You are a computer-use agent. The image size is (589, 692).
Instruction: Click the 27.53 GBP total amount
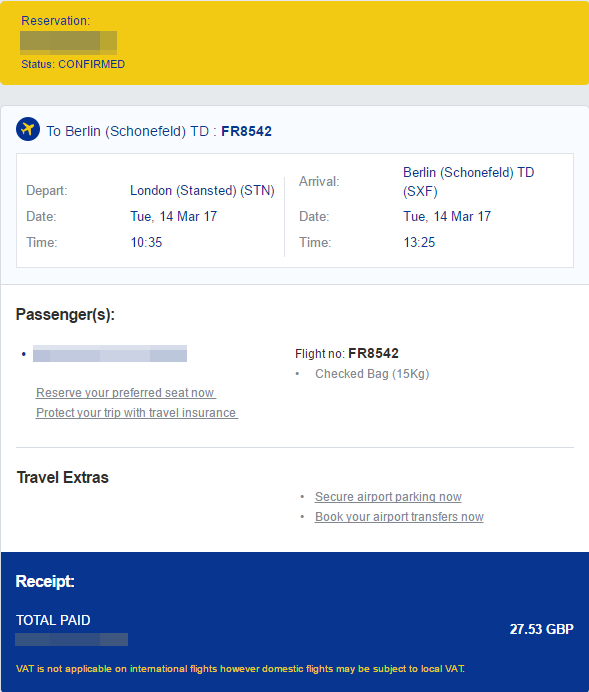[x=541, y=629]
